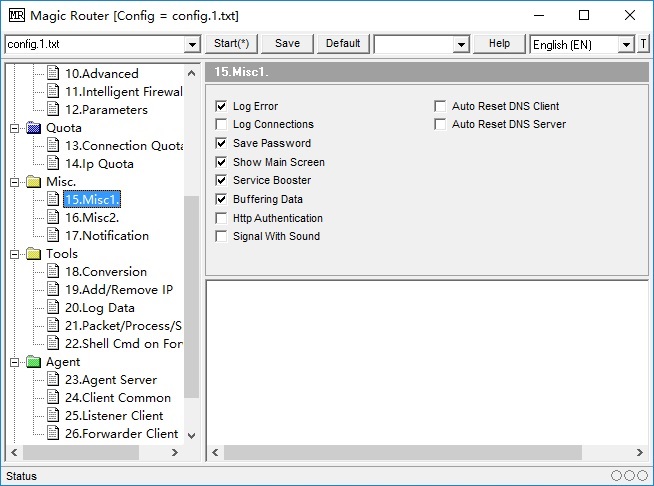
Task: Click the Quota folder icon
Action: point(34,128)
